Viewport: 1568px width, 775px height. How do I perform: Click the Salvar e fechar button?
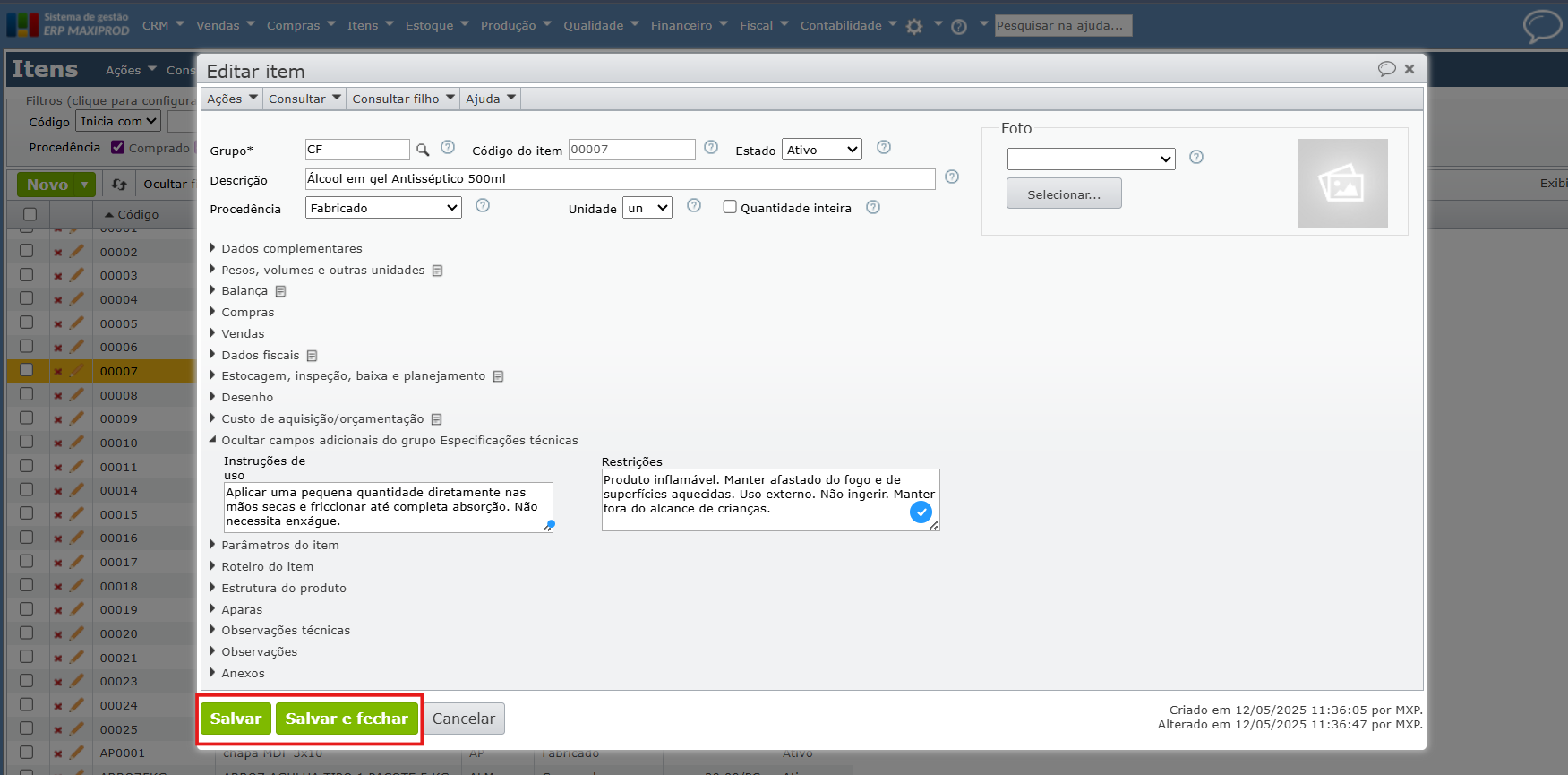pos(347,719)
